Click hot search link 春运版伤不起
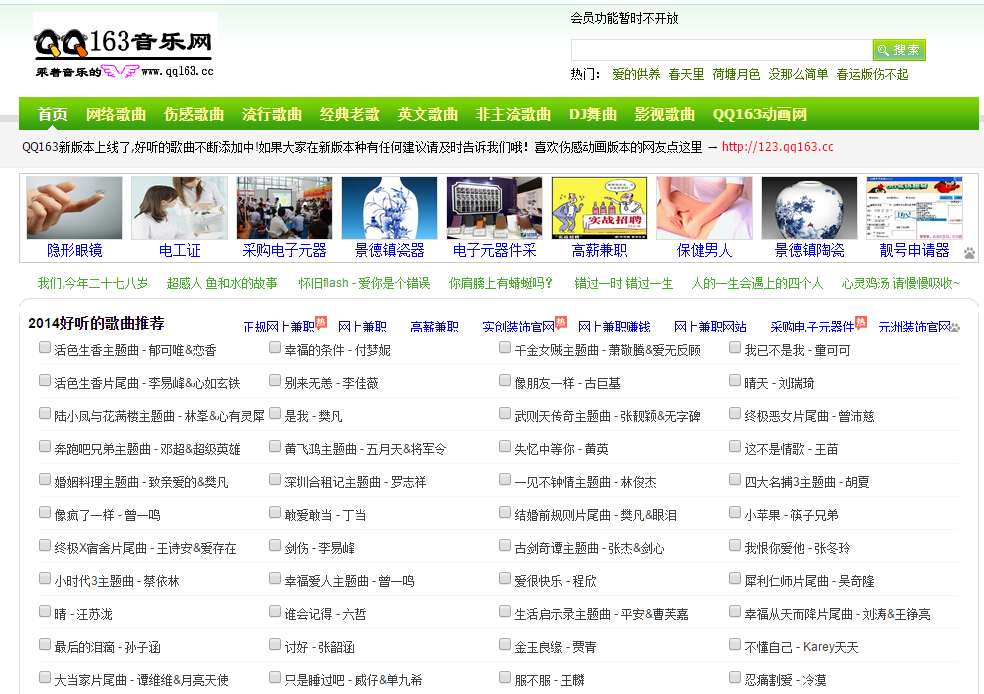 coord(872,74)
